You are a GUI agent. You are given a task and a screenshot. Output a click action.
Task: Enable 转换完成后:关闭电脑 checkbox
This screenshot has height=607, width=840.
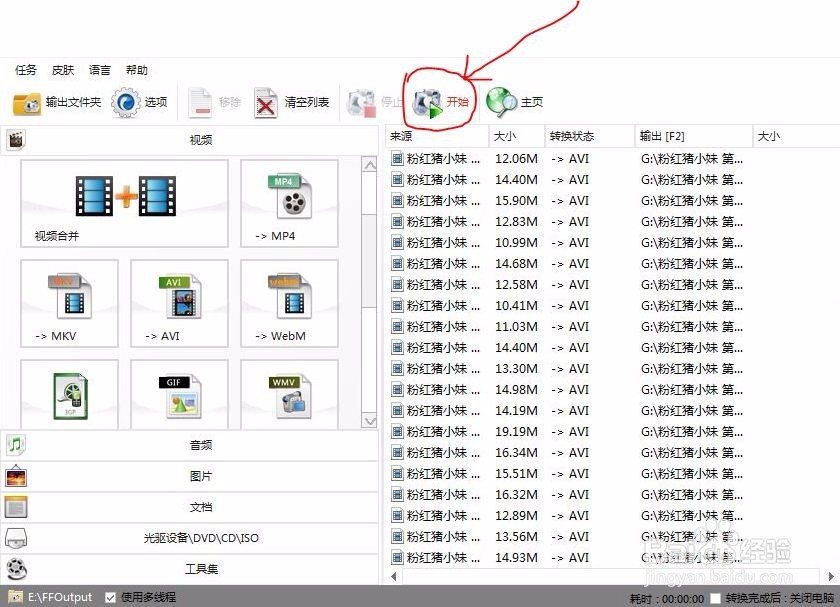tap(715, 598)
